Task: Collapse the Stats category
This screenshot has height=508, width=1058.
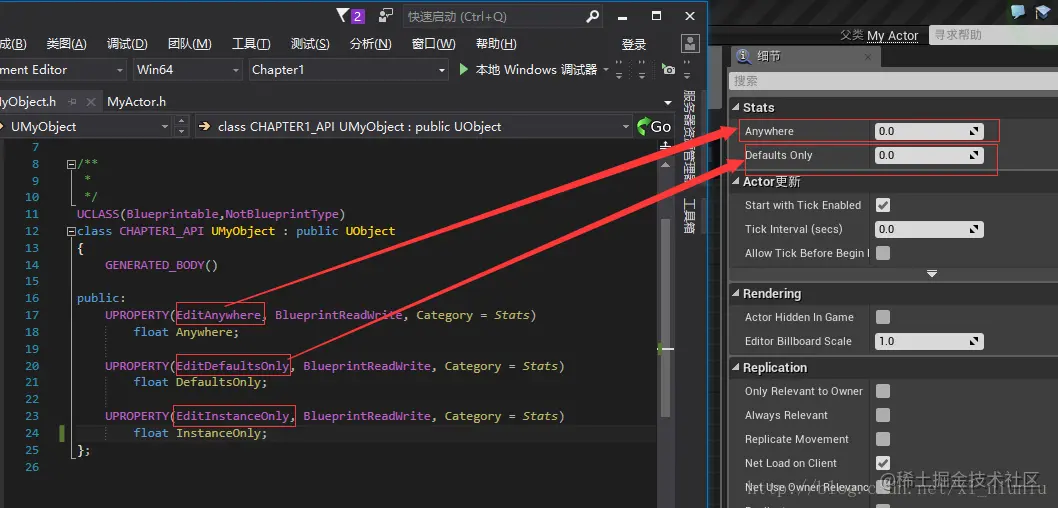Action: click(735, 107)
